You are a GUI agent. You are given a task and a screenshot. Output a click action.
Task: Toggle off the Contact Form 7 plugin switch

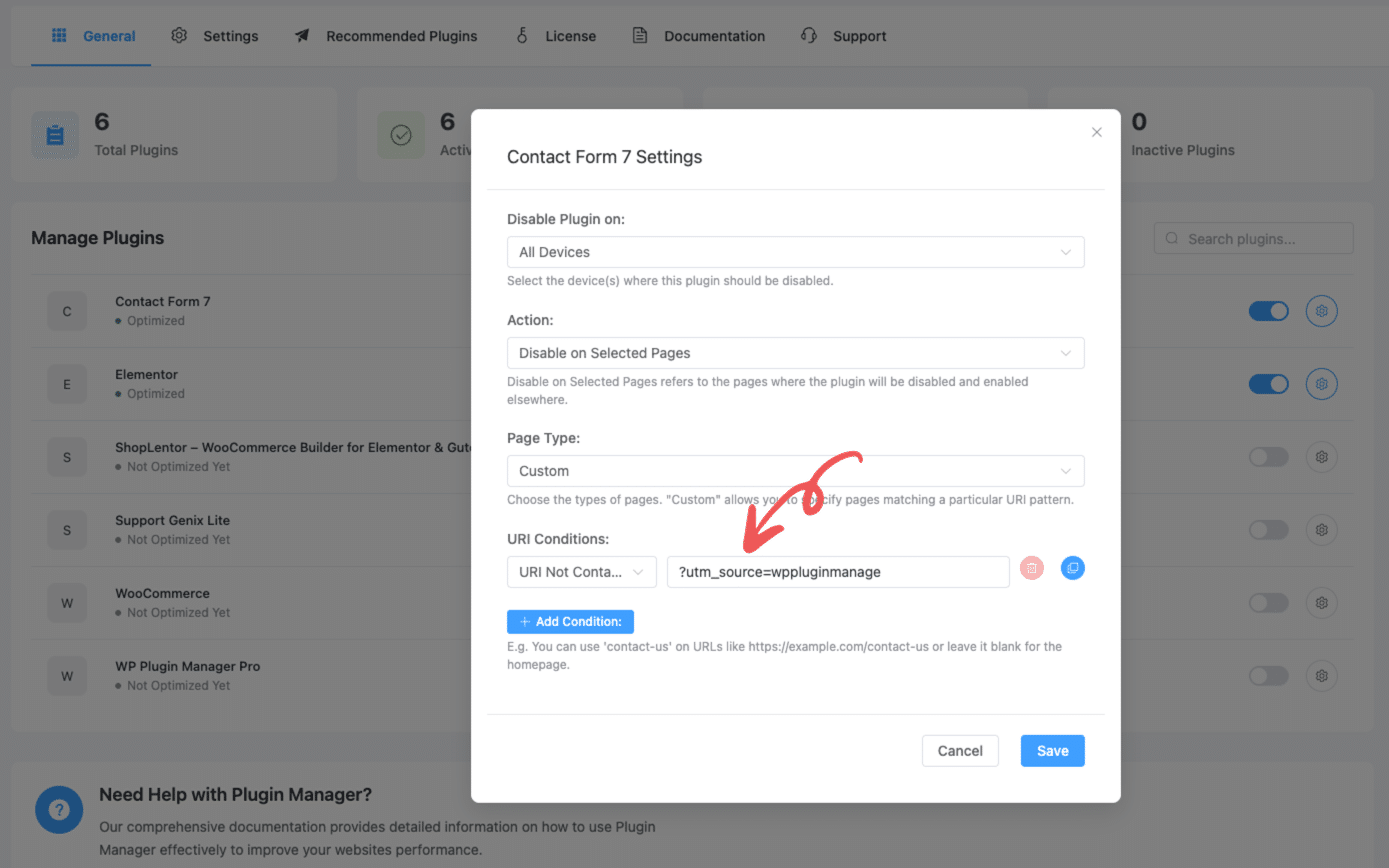[1268, 311]
